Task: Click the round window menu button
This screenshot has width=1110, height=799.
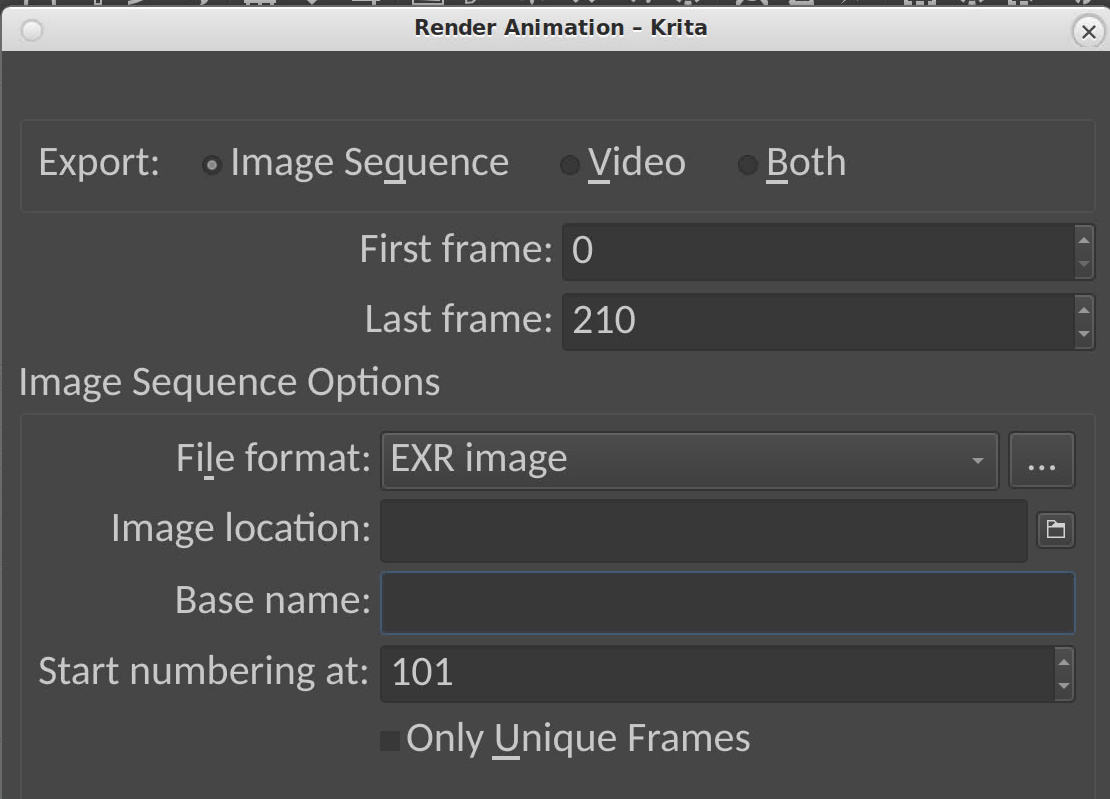Action: pos(32,31)
